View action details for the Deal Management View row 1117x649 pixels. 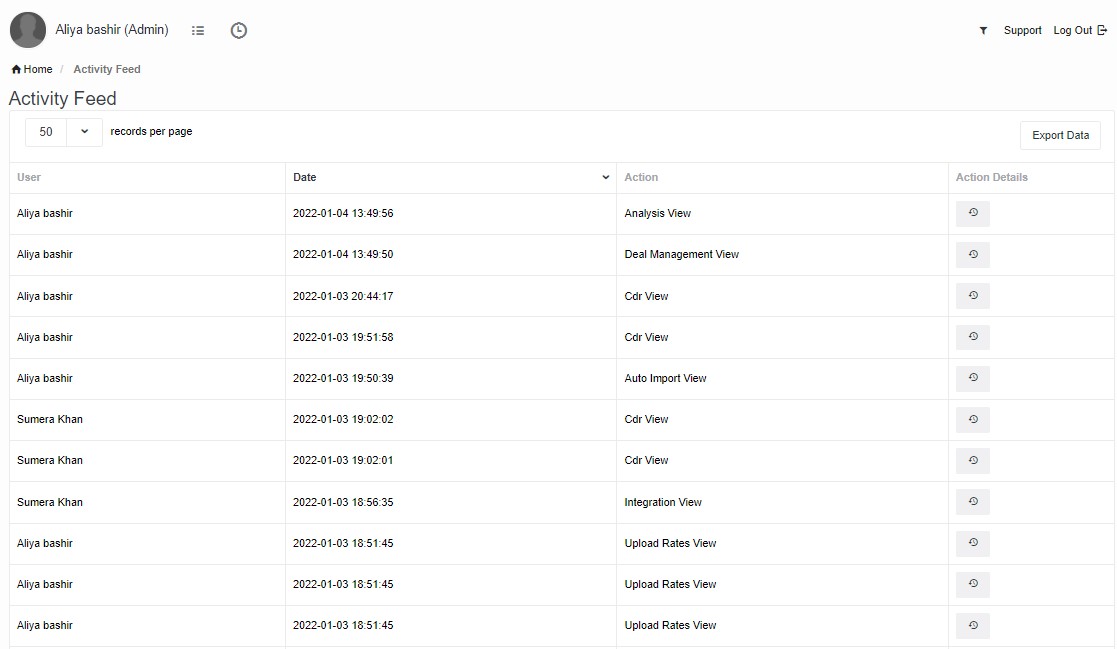972,255
